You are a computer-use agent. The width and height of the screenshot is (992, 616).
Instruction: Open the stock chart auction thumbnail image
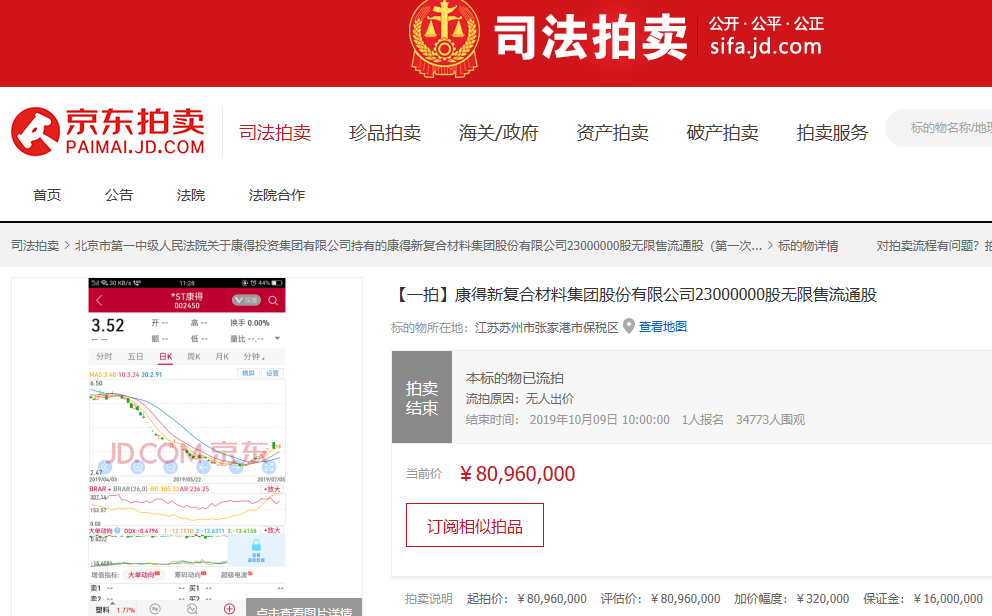pos(187,447)
